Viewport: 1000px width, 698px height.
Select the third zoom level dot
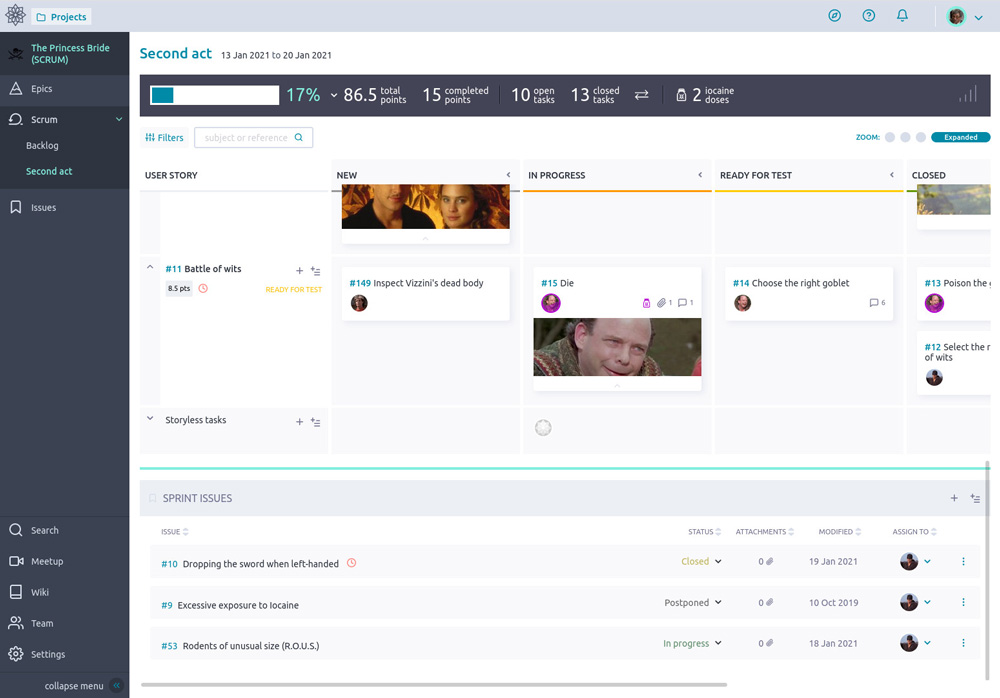coord(920,137)
